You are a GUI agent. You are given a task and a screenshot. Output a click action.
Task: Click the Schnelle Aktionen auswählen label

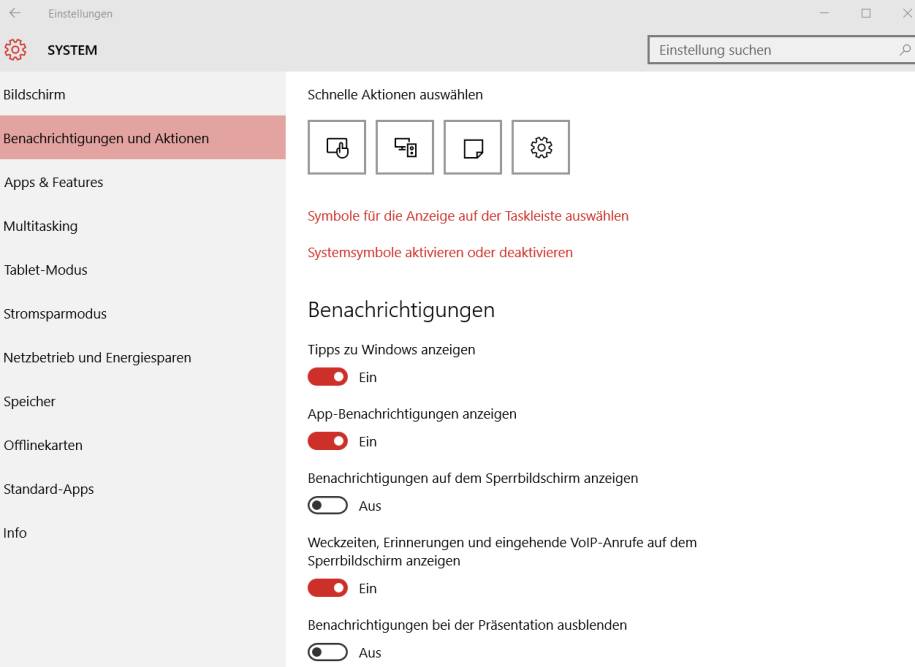395,95
